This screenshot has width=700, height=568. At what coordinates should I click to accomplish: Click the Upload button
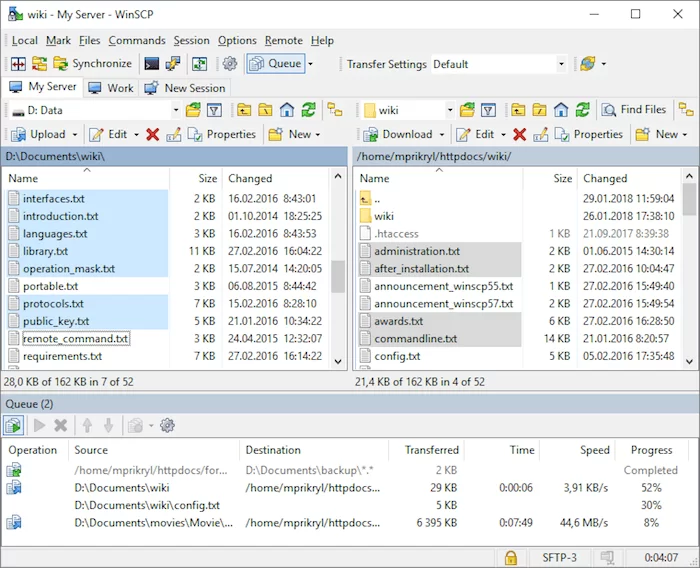(x=38, y=134)
